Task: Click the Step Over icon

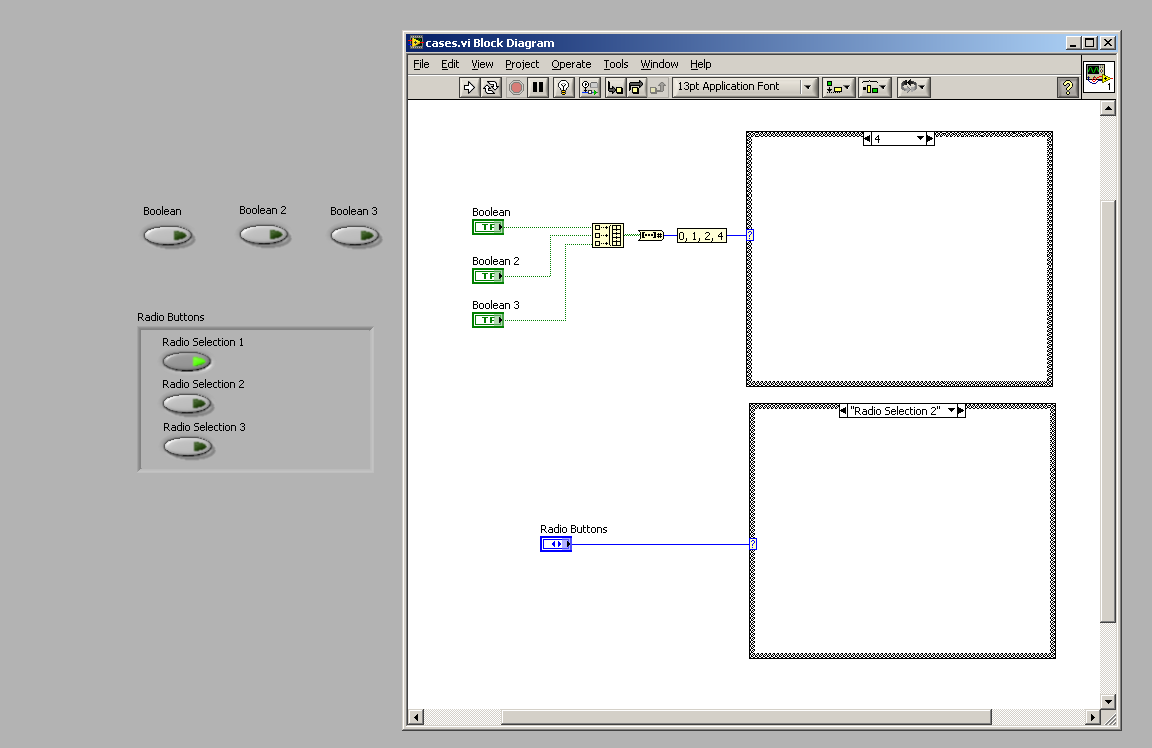Action: [x=636, y=87]
